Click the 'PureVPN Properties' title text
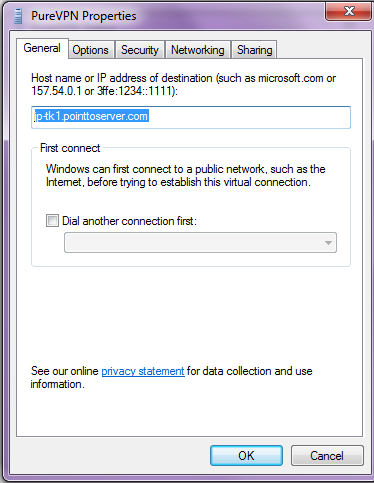The width and height of the screenshot is (374, 483). 84,16
